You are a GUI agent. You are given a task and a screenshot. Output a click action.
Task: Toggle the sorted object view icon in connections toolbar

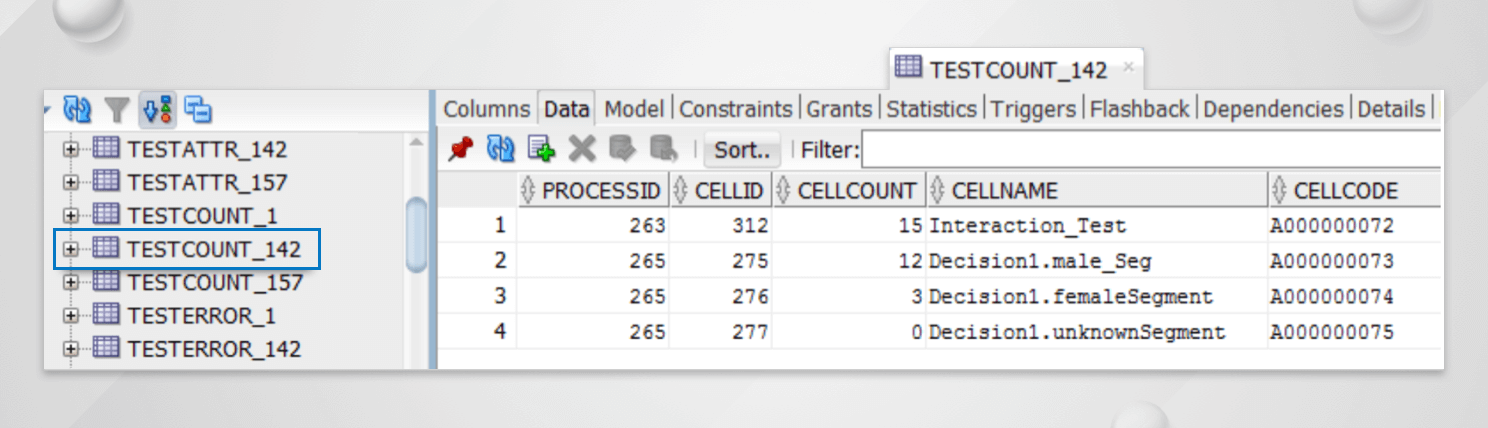(x=158, y=109)
